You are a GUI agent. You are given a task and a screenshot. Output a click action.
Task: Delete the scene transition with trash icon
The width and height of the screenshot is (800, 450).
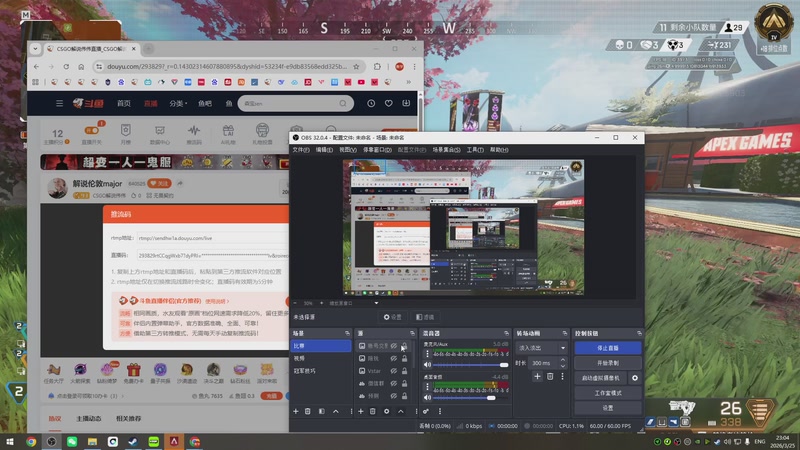coord(550,376)
